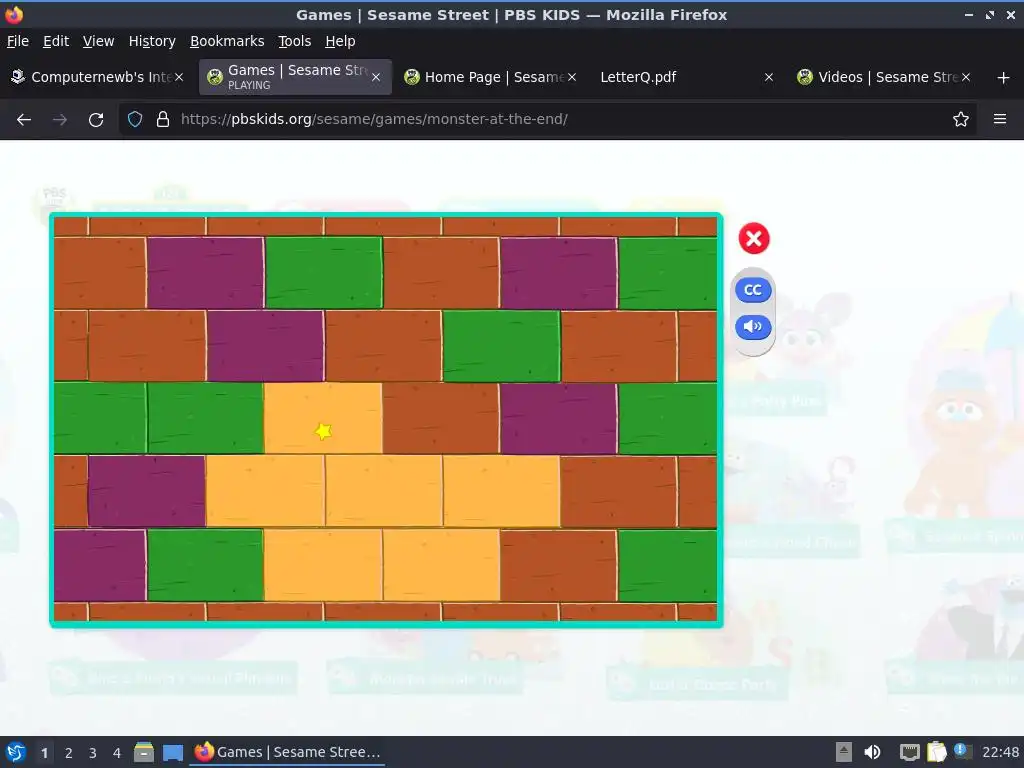Switch to workspace 2 in the taskbar

tap(69, 753)
